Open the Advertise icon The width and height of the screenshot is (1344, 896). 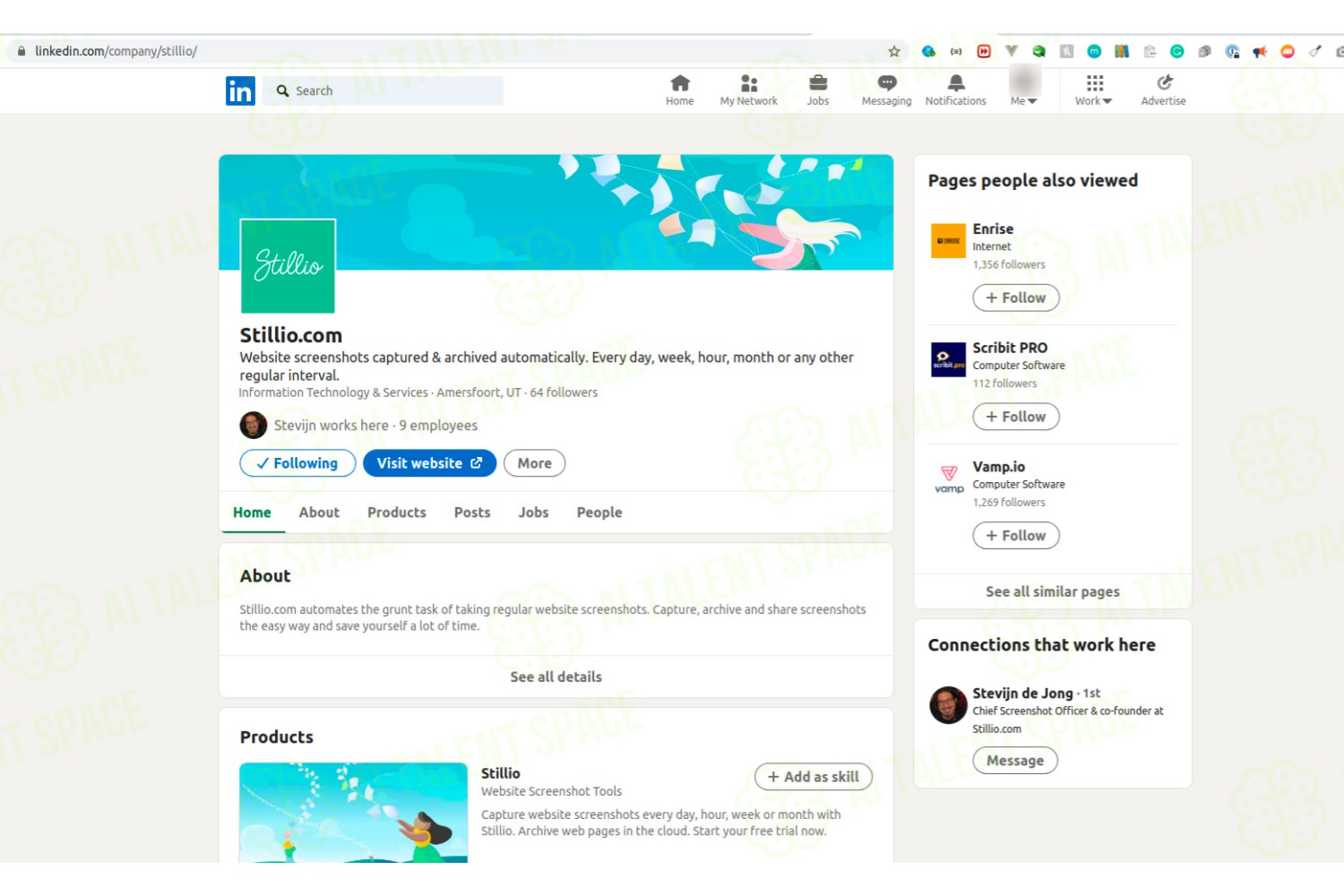1164,83
